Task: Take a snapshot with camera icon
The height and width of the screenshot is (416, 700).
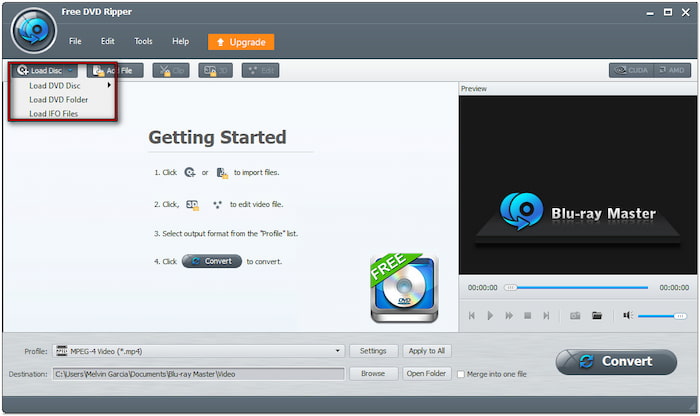Action: pos(575,316)
